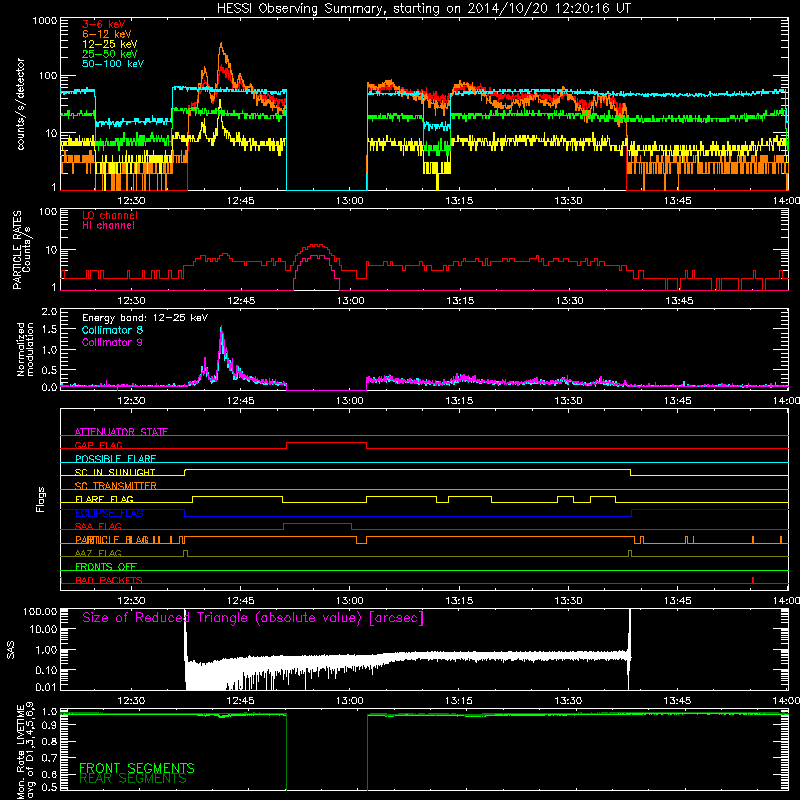Click the 'Energy band: 12-25 keV' caption
Image resolution: width=800 pixels, height=800 pixels.
(x=145, y=318)
